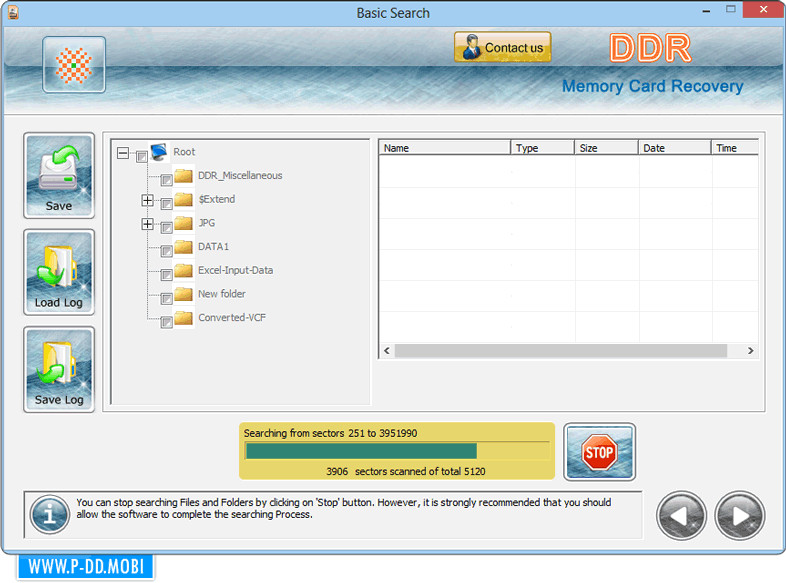Expand the JPG folder node
The image size is (786, 583).
(147, 224)
